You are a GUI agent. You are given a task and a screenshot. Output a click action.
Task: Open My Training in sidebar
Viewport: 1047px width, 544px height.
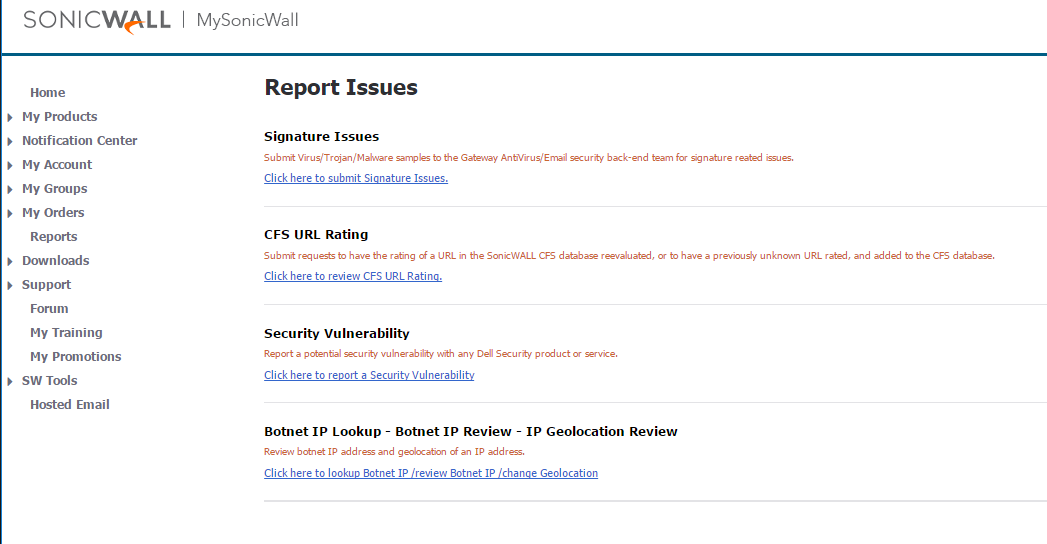[x=66, y=333]
